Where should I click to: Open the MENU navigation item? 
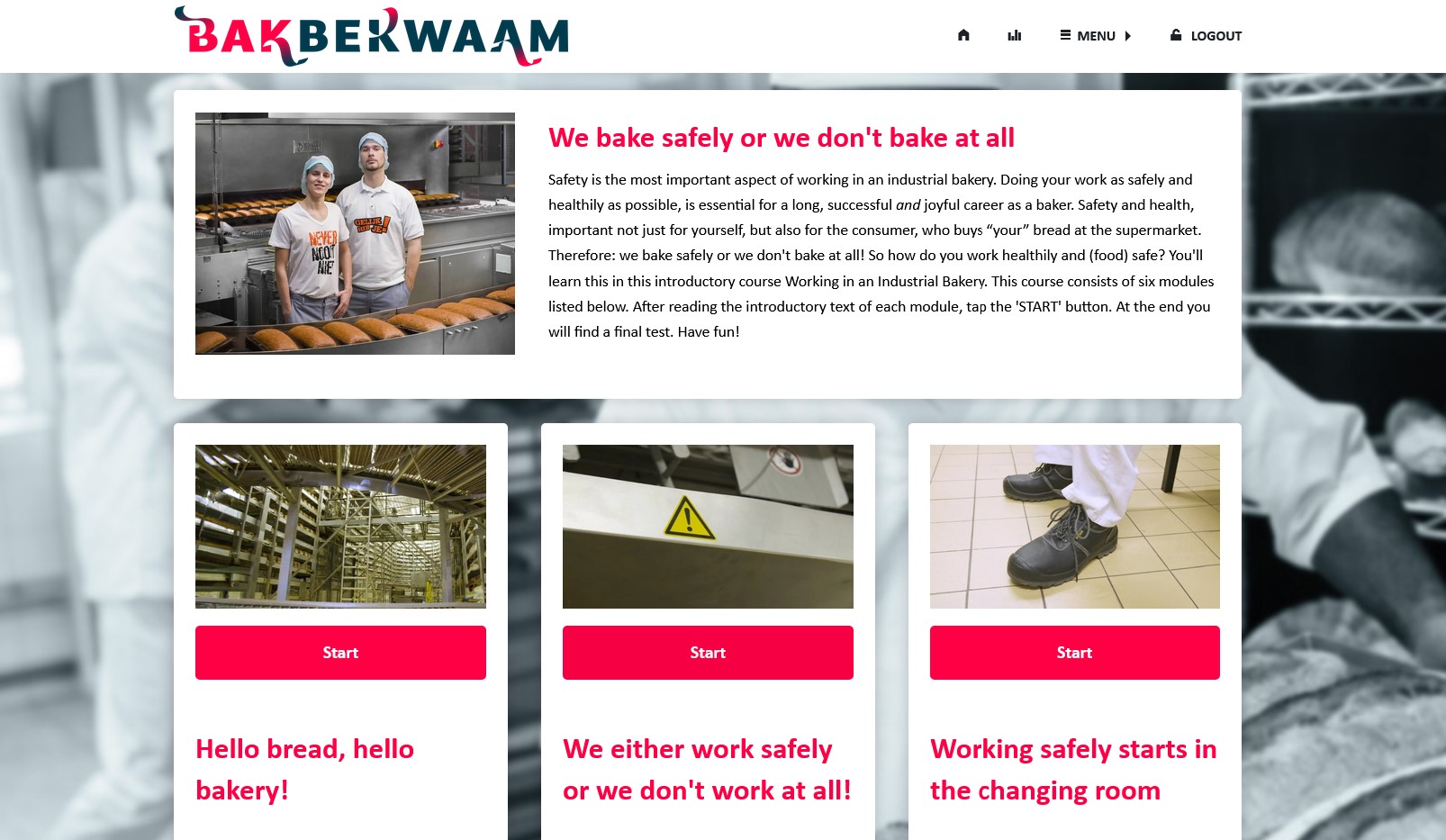(1095, 36)
